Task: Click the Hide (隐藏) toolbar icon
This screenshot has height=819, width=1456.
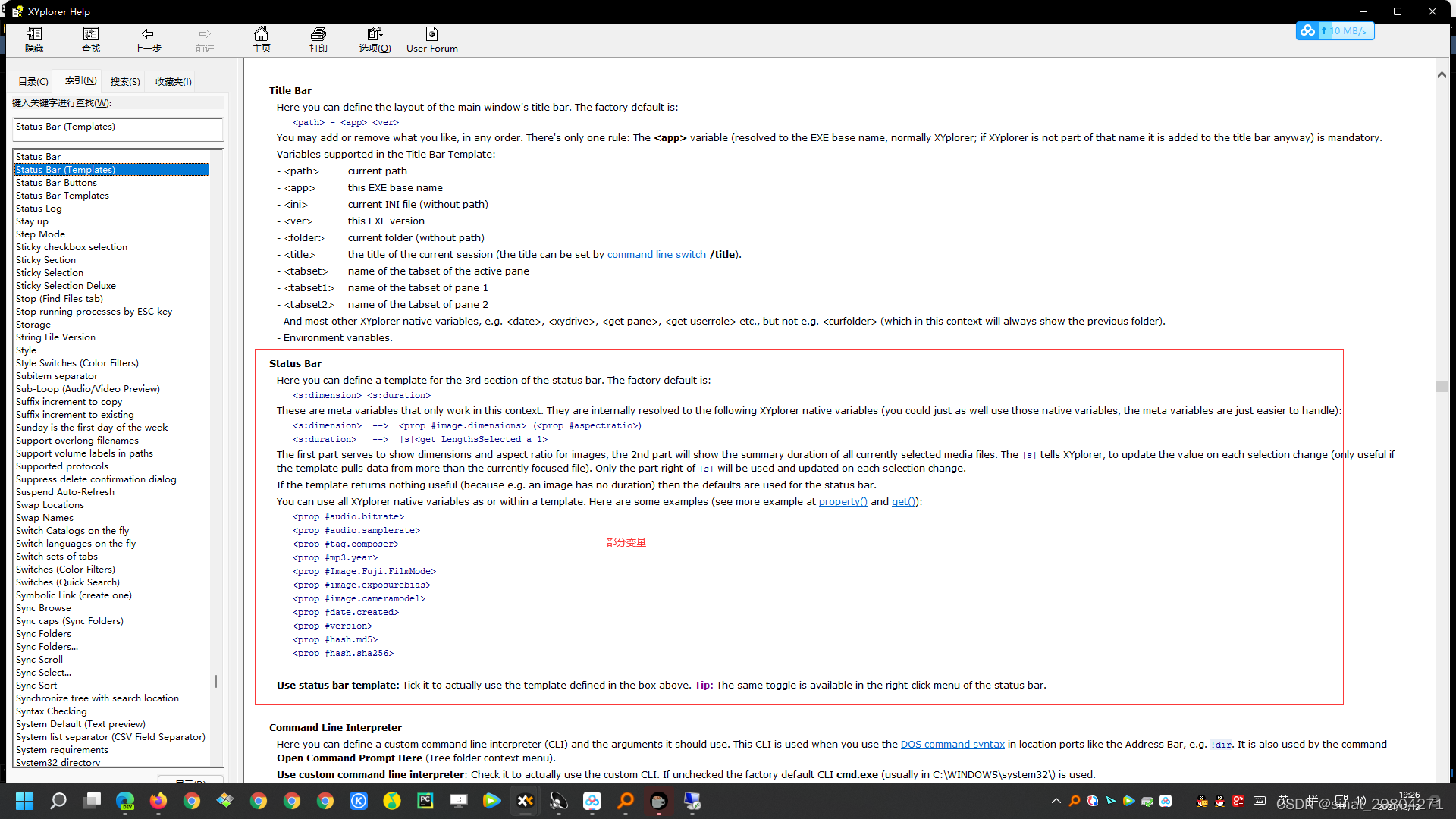Action: 34,39
